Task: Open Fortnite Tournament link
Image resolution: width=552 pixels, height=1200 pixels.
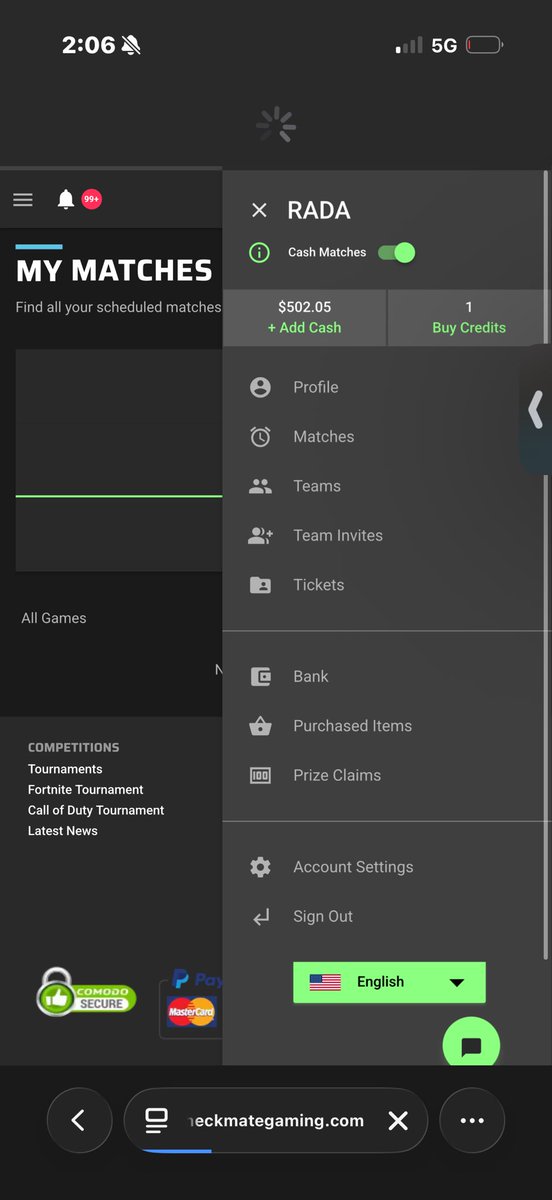Action: (86, 790)
